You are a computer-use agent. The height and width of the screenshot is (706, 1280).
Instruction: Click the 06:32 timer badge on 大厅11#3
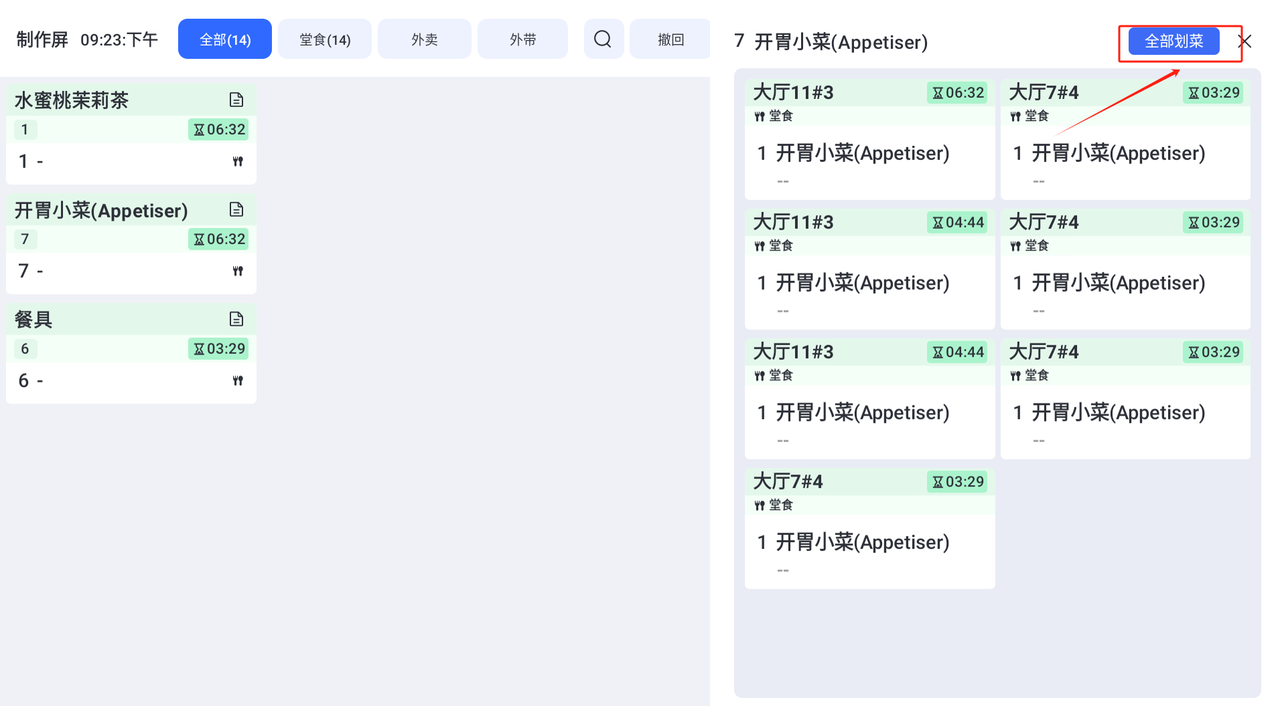[x=957, y=93]
